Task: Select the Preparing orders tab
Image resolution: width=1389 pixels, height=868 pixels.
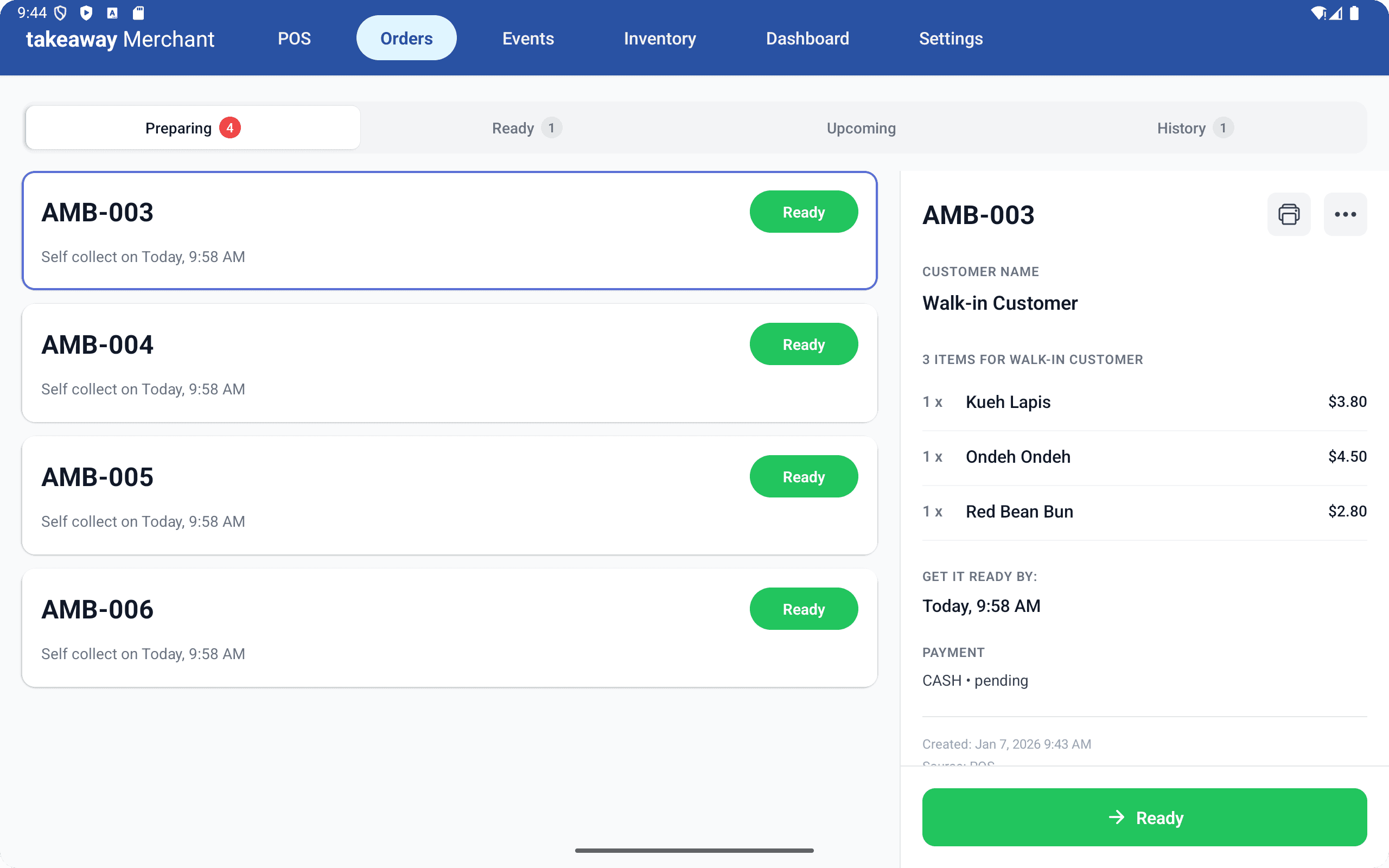Action: click(x=193, y=128)
